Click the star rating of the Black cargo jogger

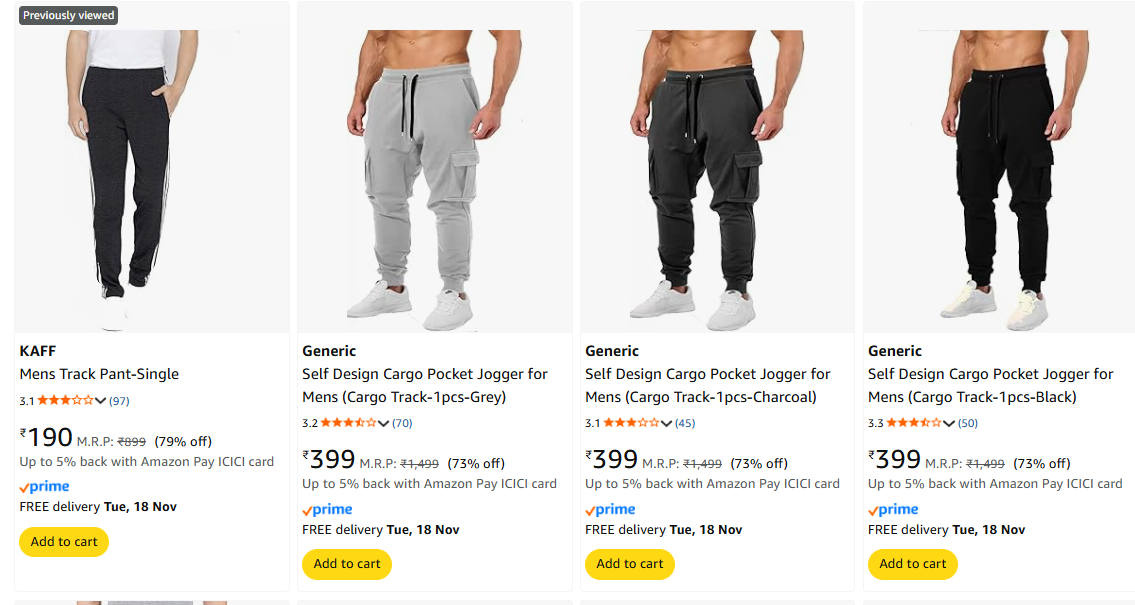914,424
